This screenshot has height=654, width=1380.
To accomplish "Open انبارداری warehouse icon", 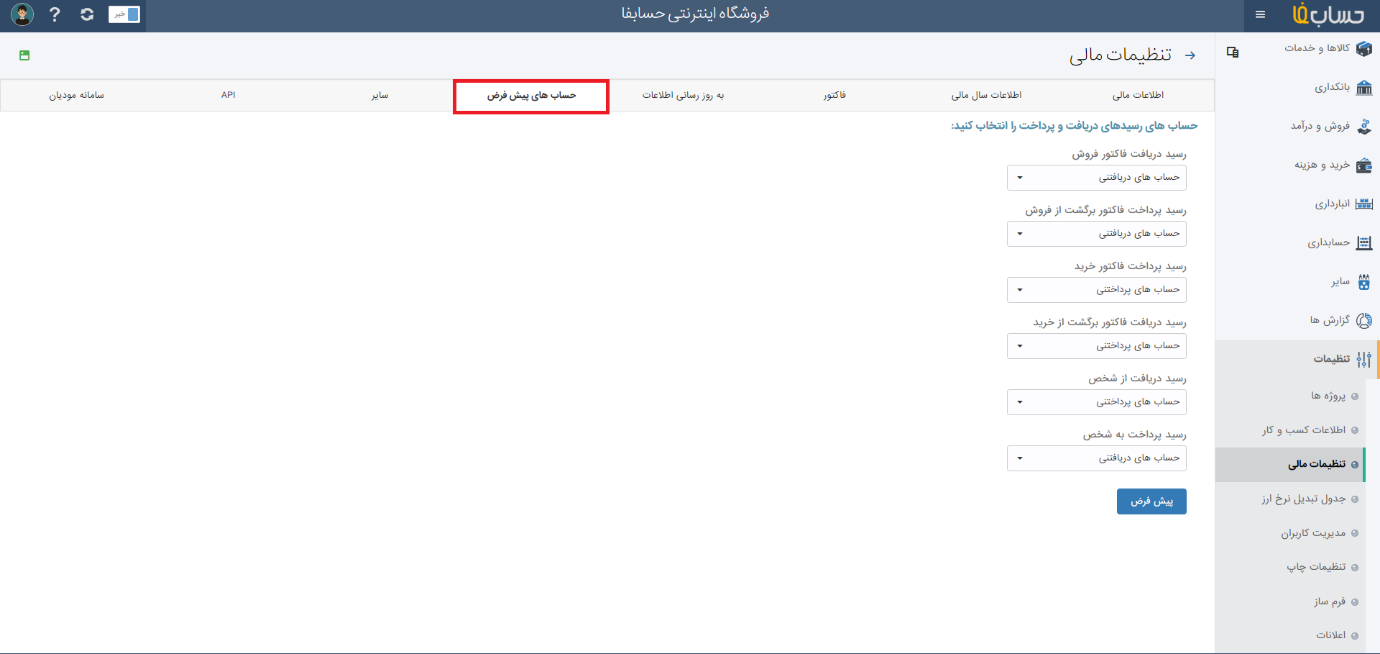I will point(1364,204).
